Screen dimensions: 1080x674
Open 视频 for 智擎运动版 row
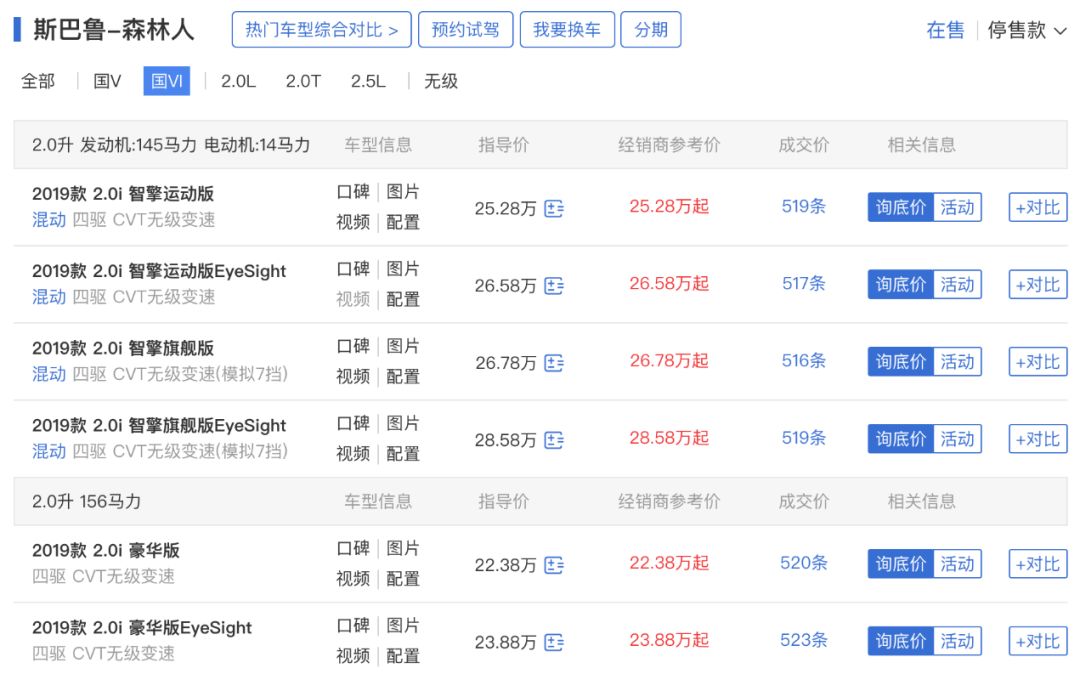click(353, 222)
